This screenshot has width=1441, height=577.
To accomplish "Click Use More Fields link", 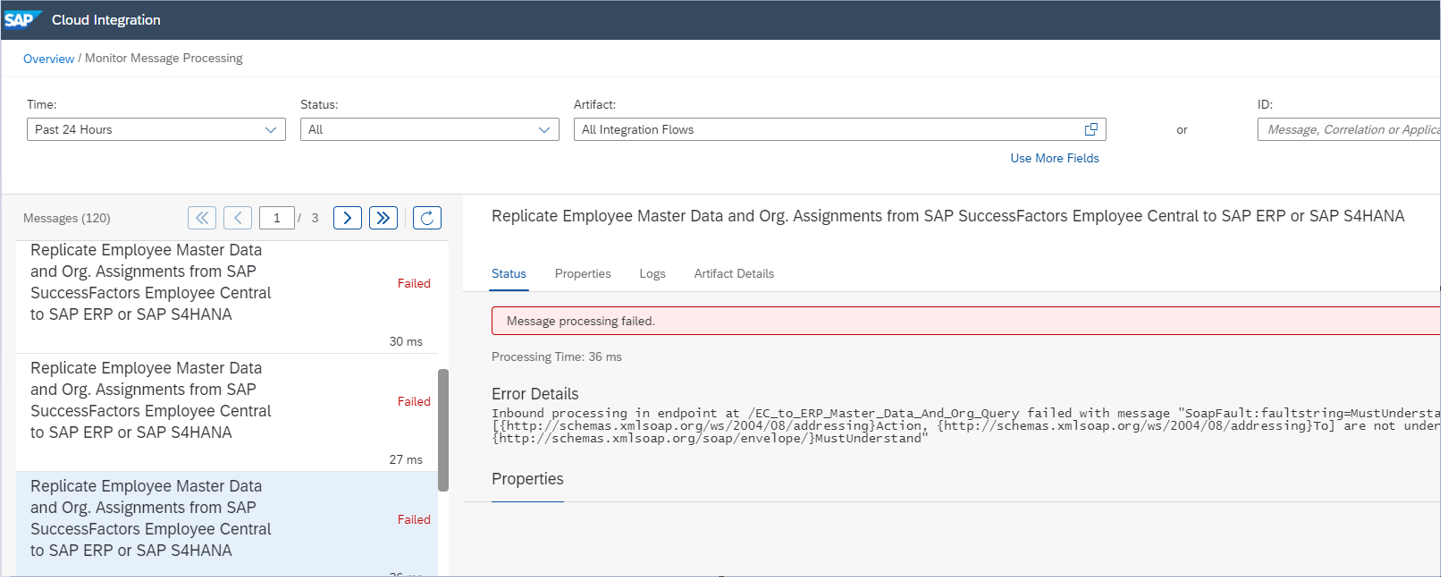I will (x=1054, y=158).
